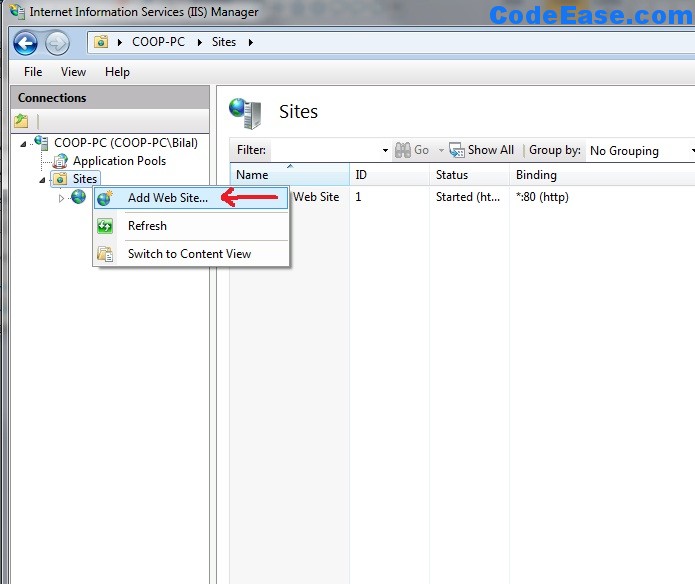Click the *:80 (http) binding cell
Viewport: 695px width, 584px height.
click(542, 197)
